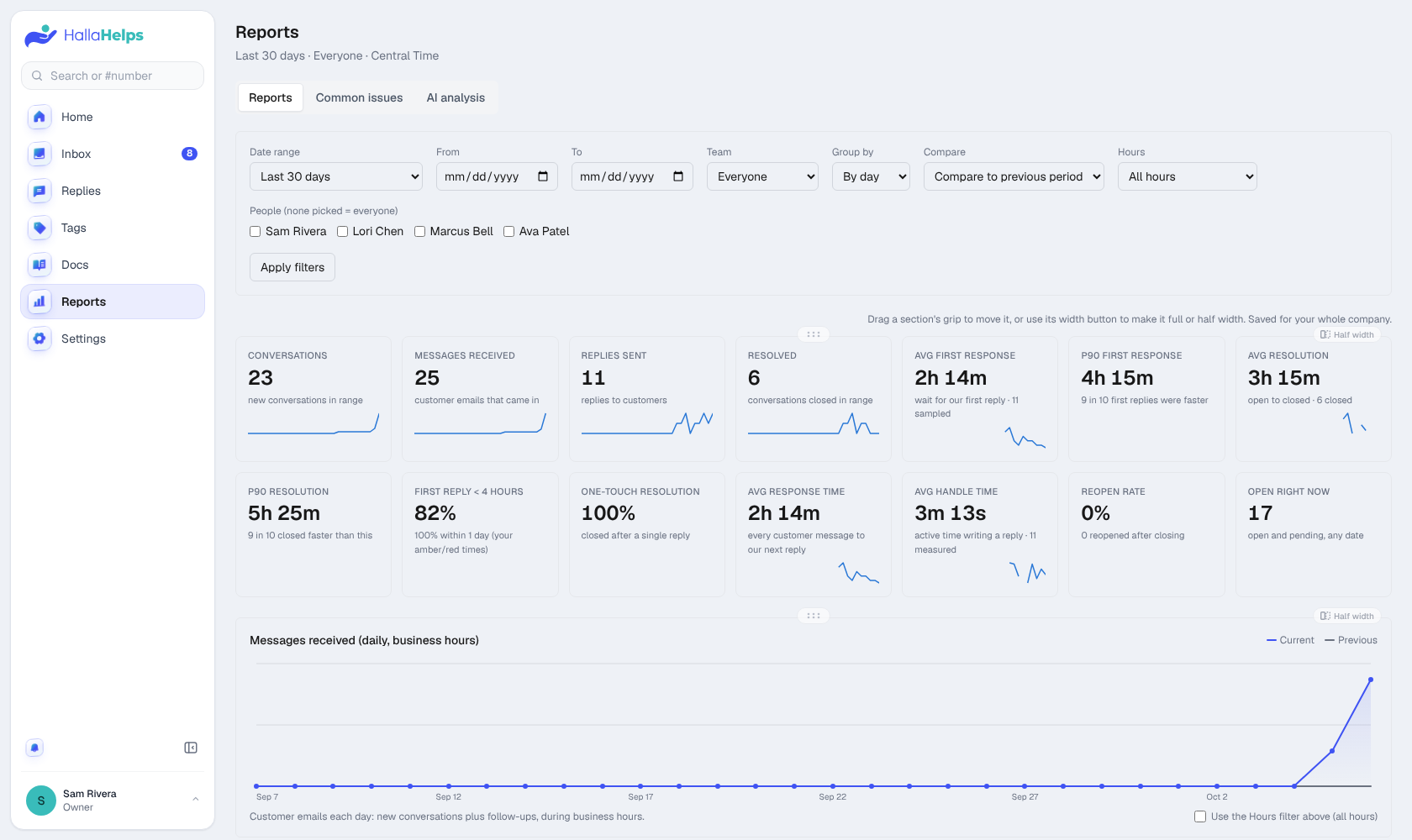Open the To date calendar picker icon
Image resolution: width=1412 pixels, height=840 pixels.
coord(678,176)
